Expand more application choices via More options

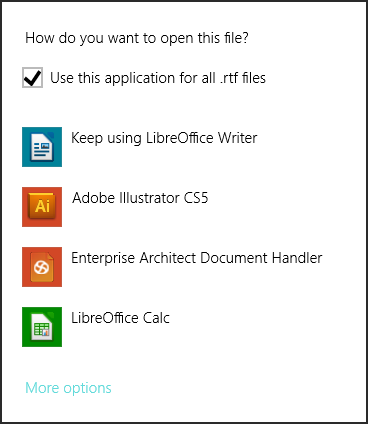pyautogui.click(x=68, y=388)
